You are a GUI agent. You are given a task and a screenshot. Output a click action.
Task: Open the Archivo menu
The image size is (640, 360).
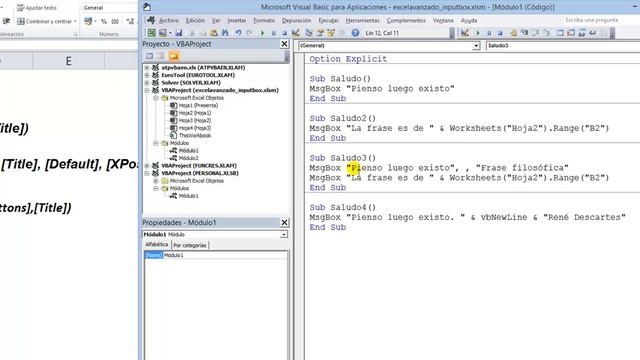tap(169, 20)
